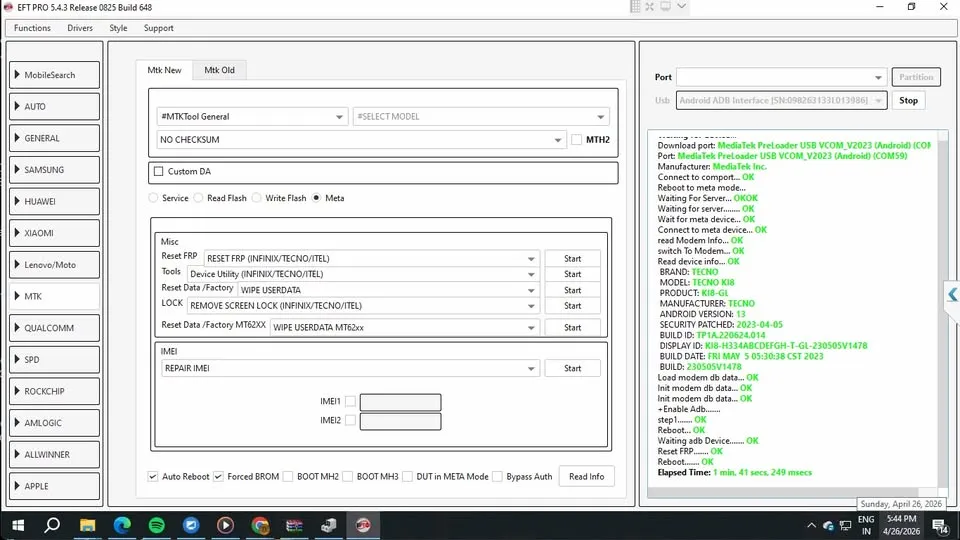
Task: Click the Read Info button
Action: pos(586,476)
